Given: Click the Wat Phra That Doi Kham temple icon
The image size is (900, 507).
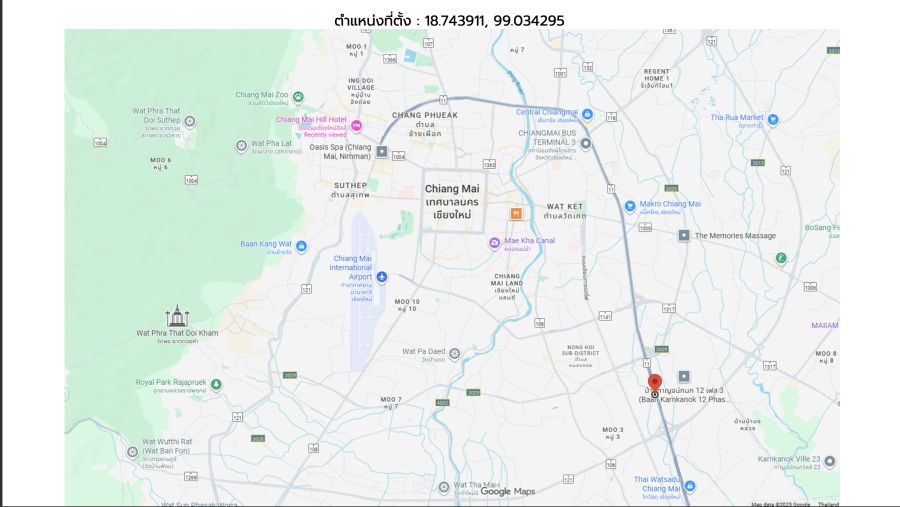Looking at the screenshot, I should click(177, 315).
